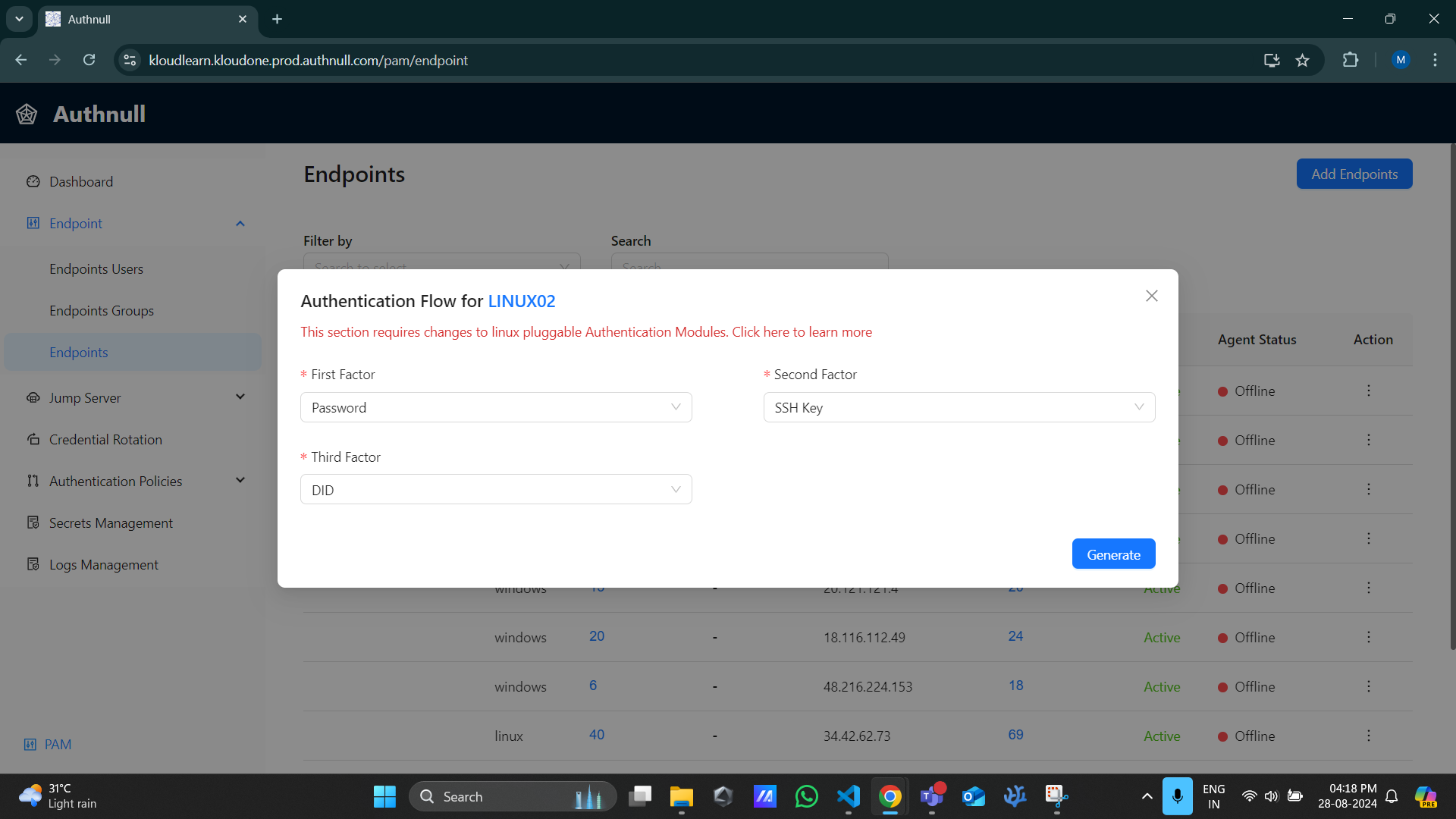
Task: Launch WhatsApp from the taskbar
Action: pos(807,796)
